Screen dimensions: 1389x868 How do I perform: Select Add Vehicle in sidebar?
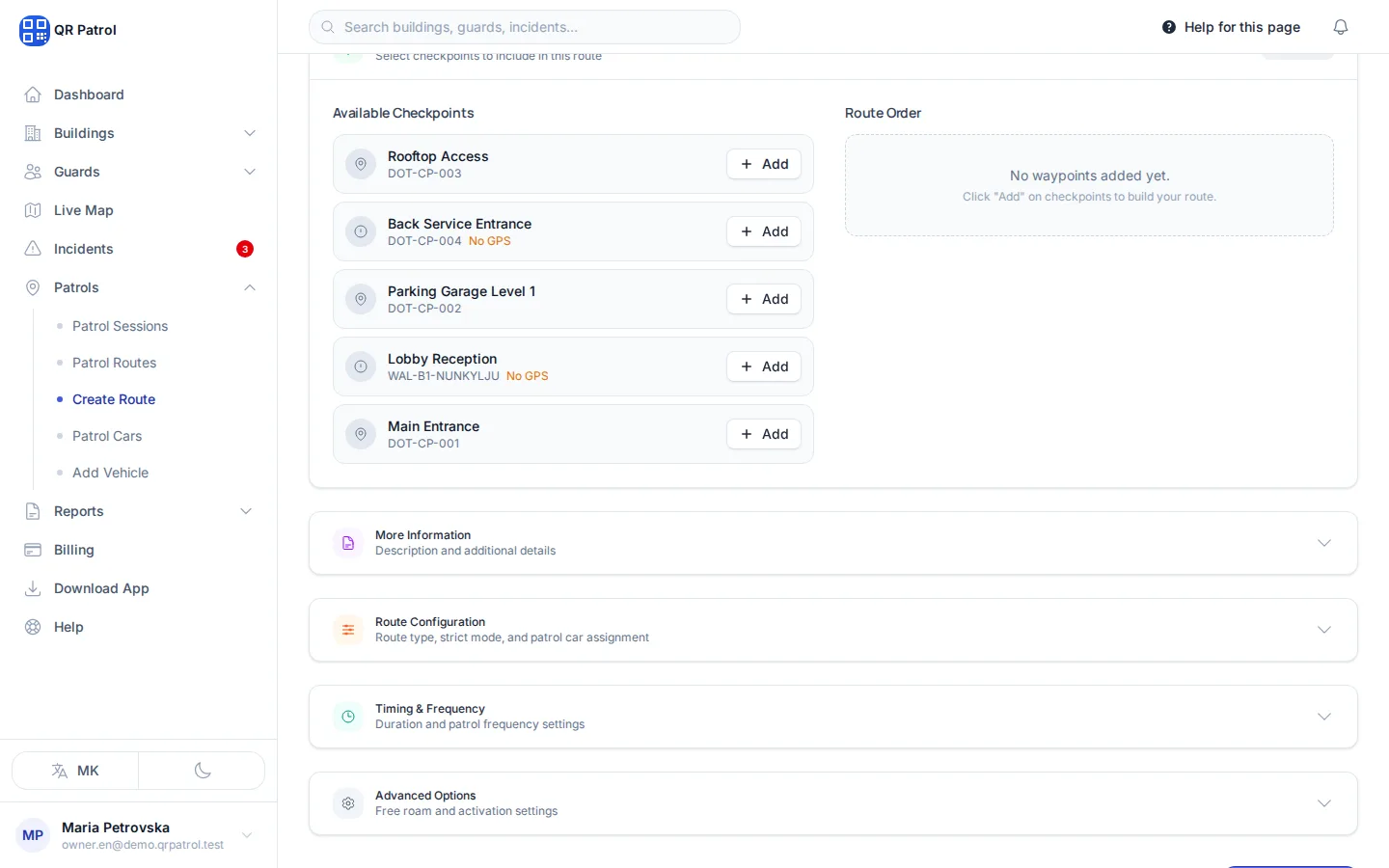pos(110,473)
